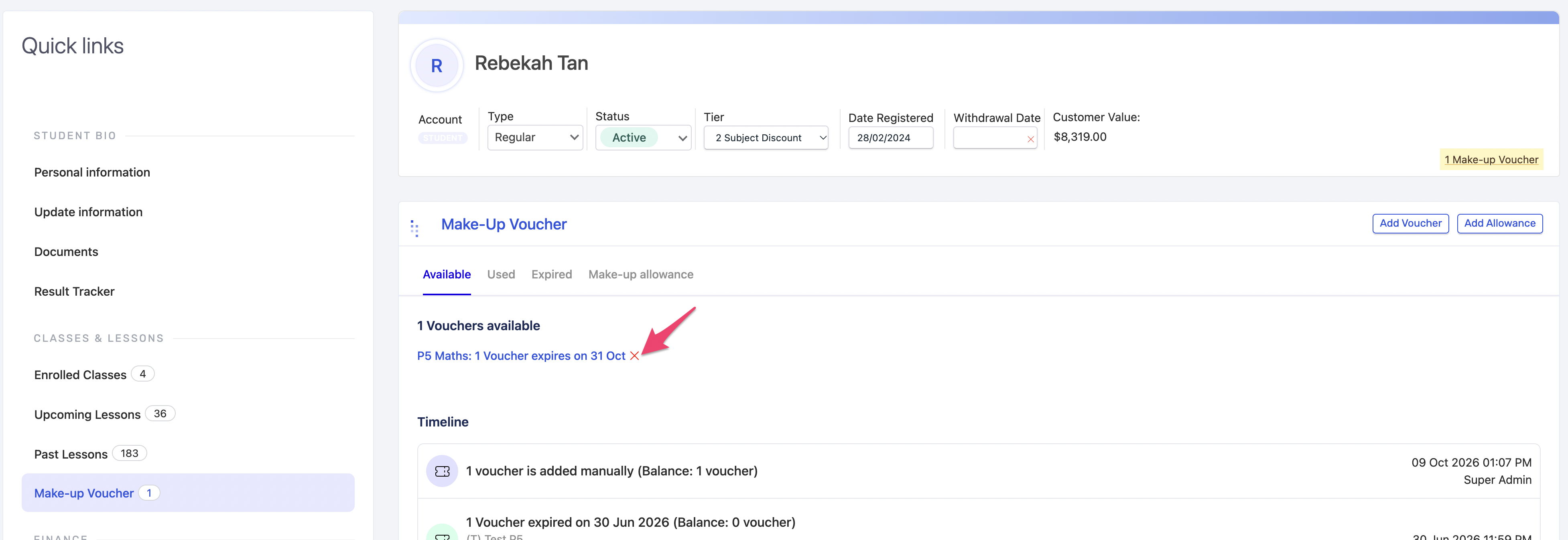Clear Withdrawal Date using red X icon
The image size is (1568, 540).
coord(1030,140)
